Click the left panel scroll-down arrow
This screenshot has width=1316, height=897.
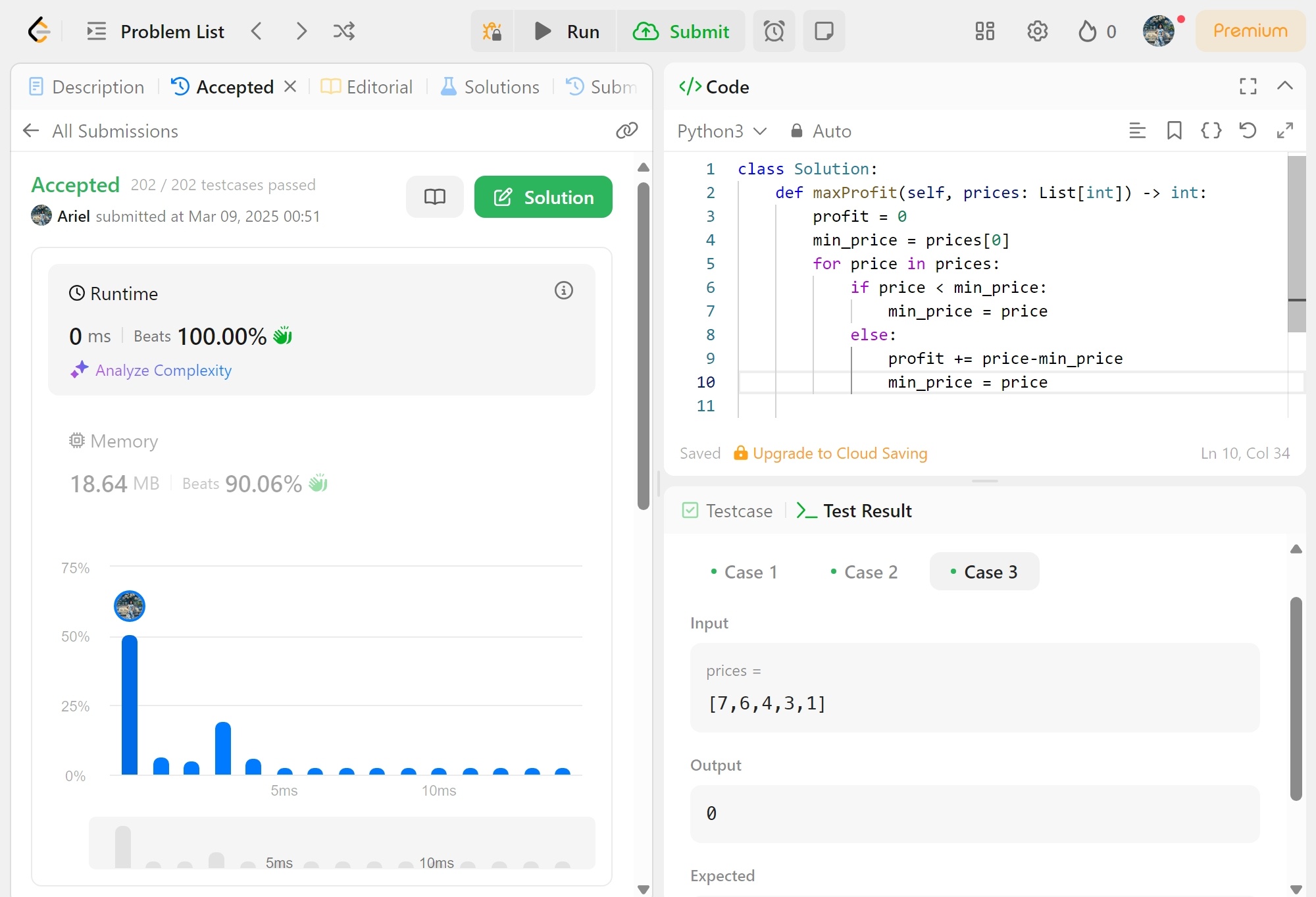coord(644,889)
